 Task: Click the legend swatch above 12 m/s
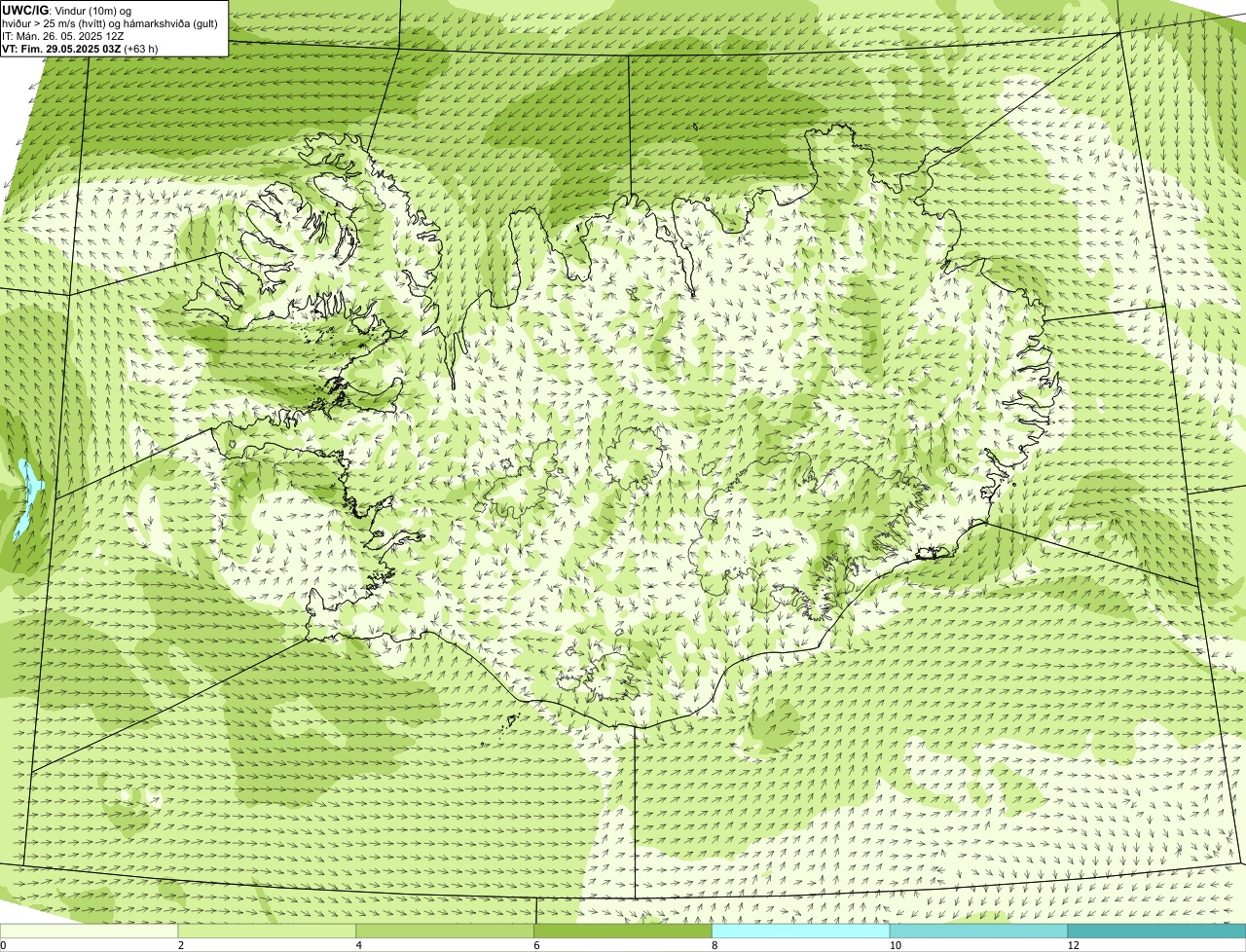point(1156,932)
